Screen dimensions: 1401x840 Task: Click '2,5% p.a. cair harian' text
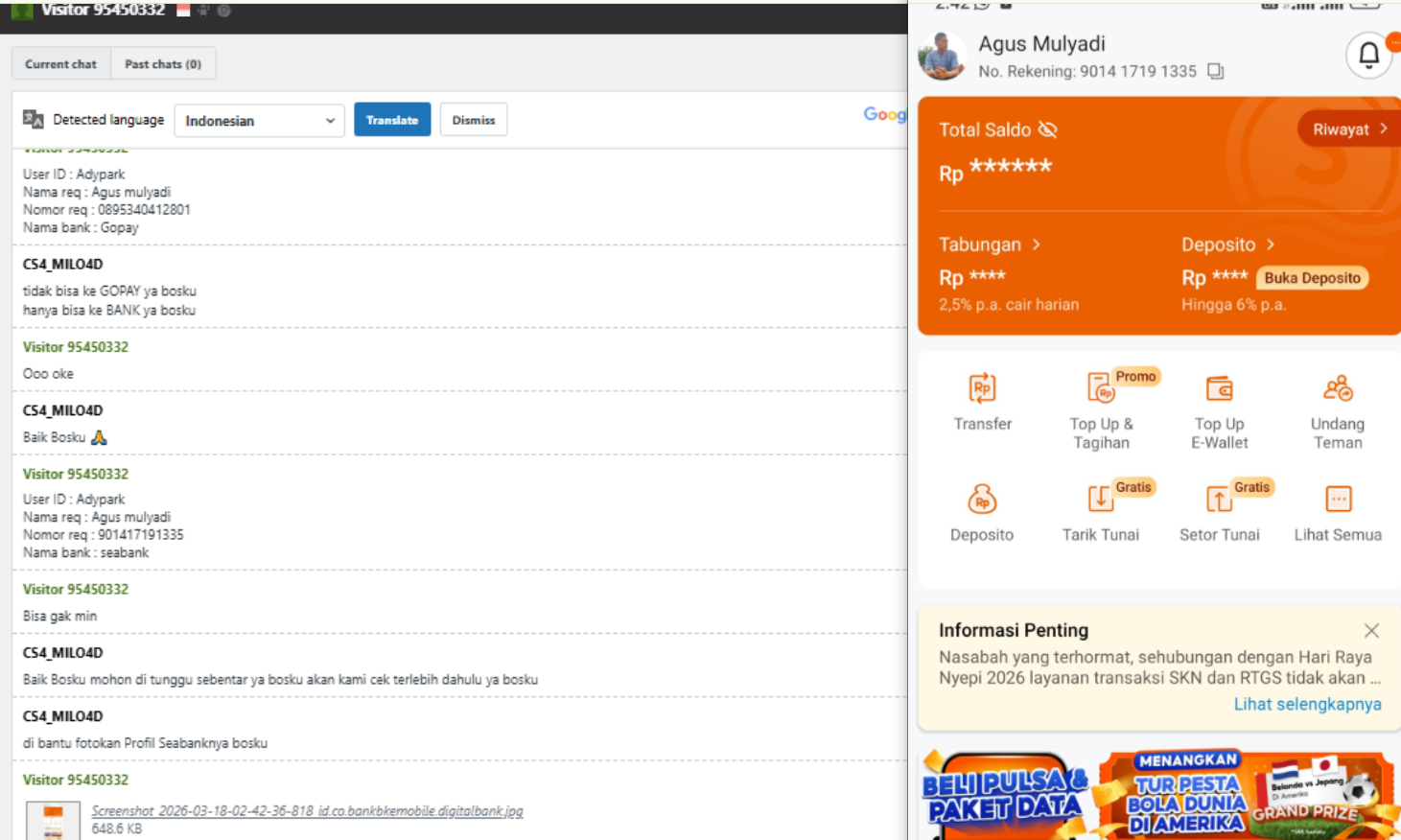coord(1009,305)
